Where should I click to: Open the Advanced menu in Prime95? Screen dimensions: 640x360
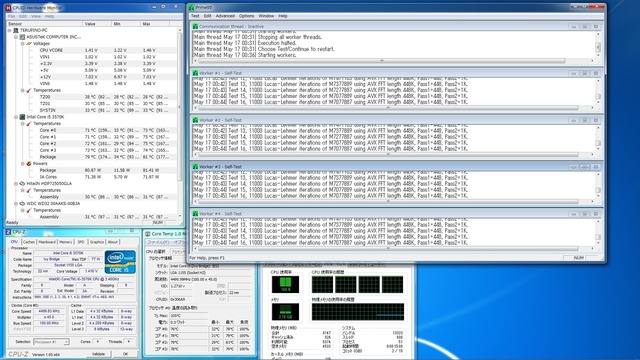click(225, 16)
